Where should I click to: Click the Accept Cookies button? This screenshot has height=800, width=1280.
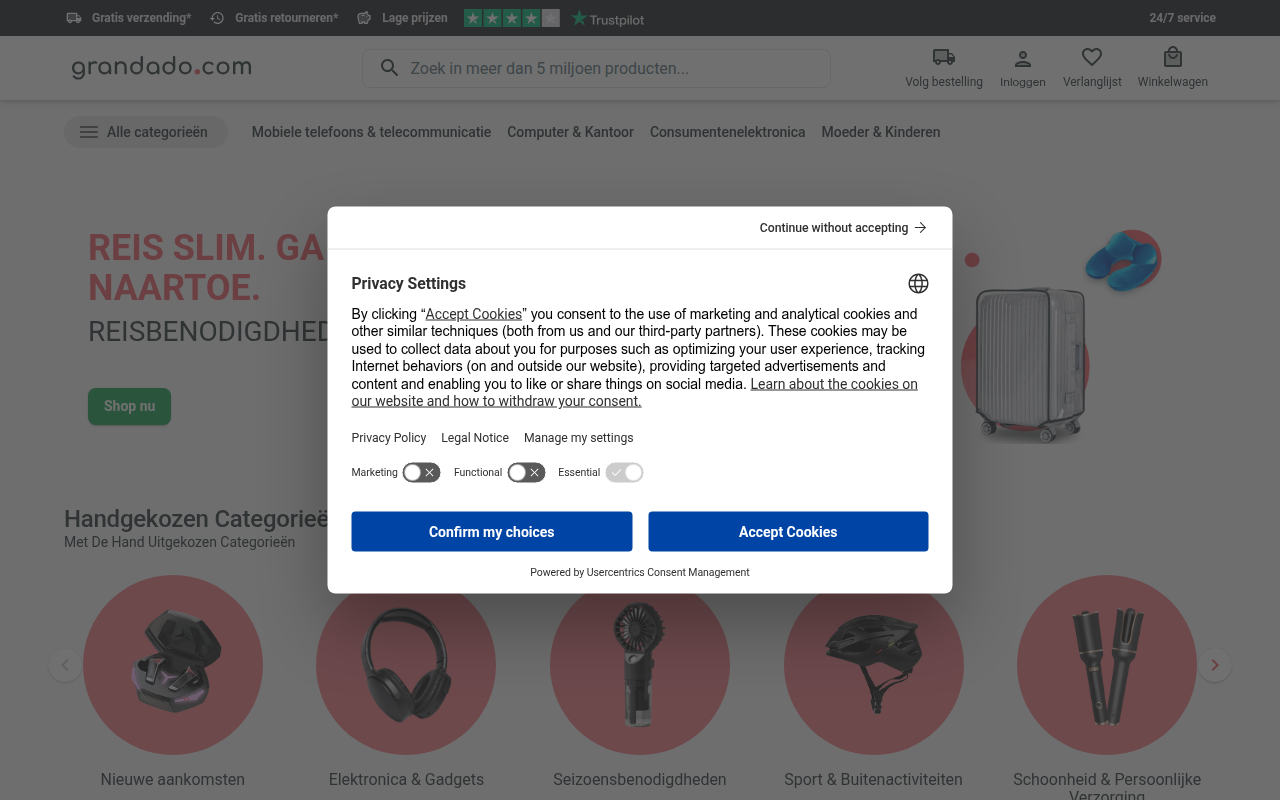coord(788,531)
